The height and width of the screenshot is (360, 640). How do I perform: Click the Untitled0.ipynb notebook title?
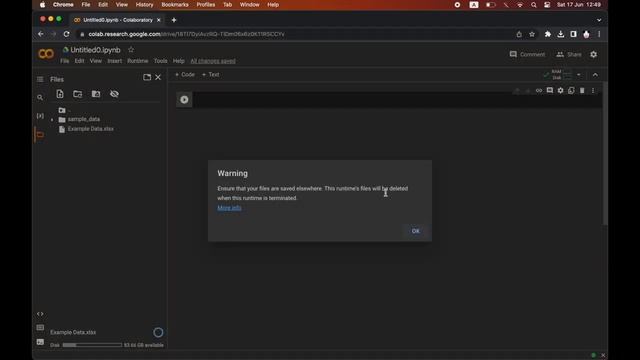coord(95,50)
